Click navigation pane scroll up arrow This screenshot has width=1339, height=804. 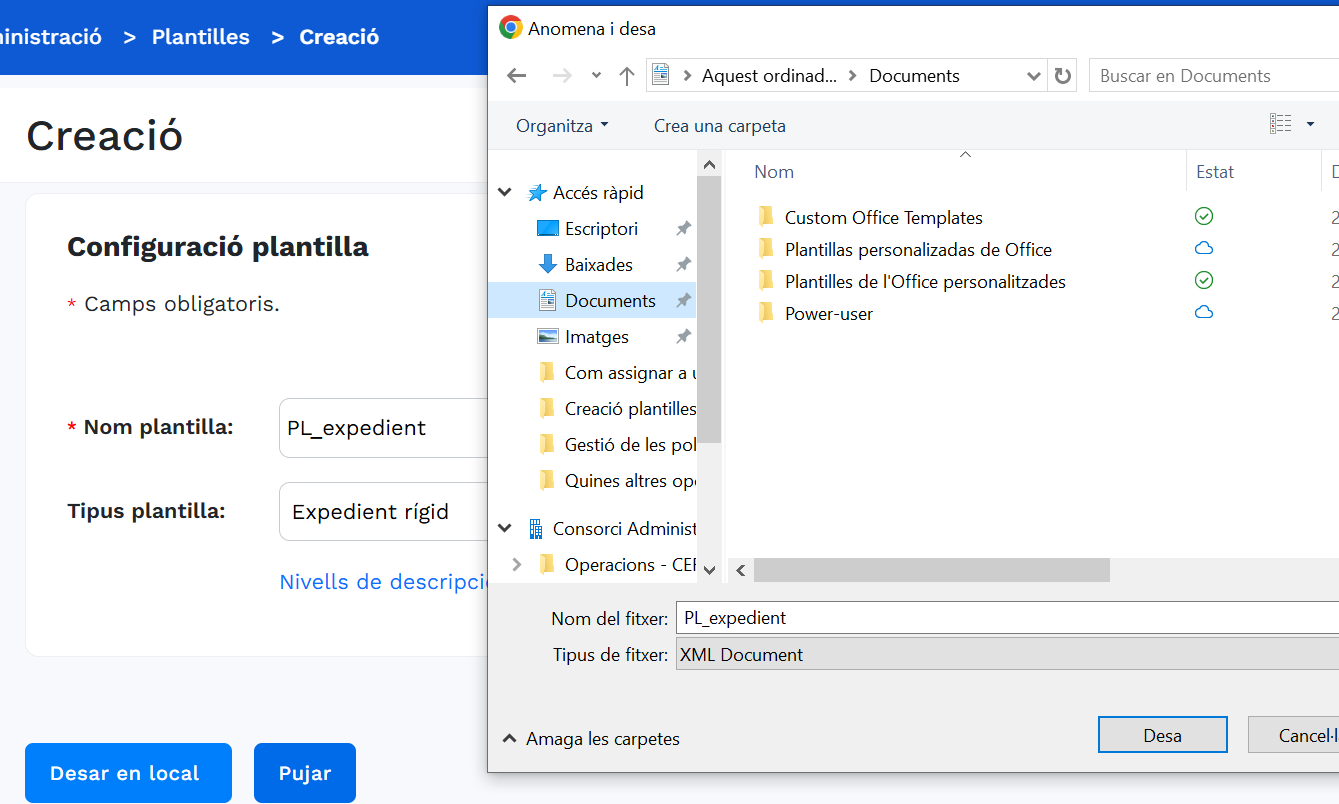click(x=709, y=165)
